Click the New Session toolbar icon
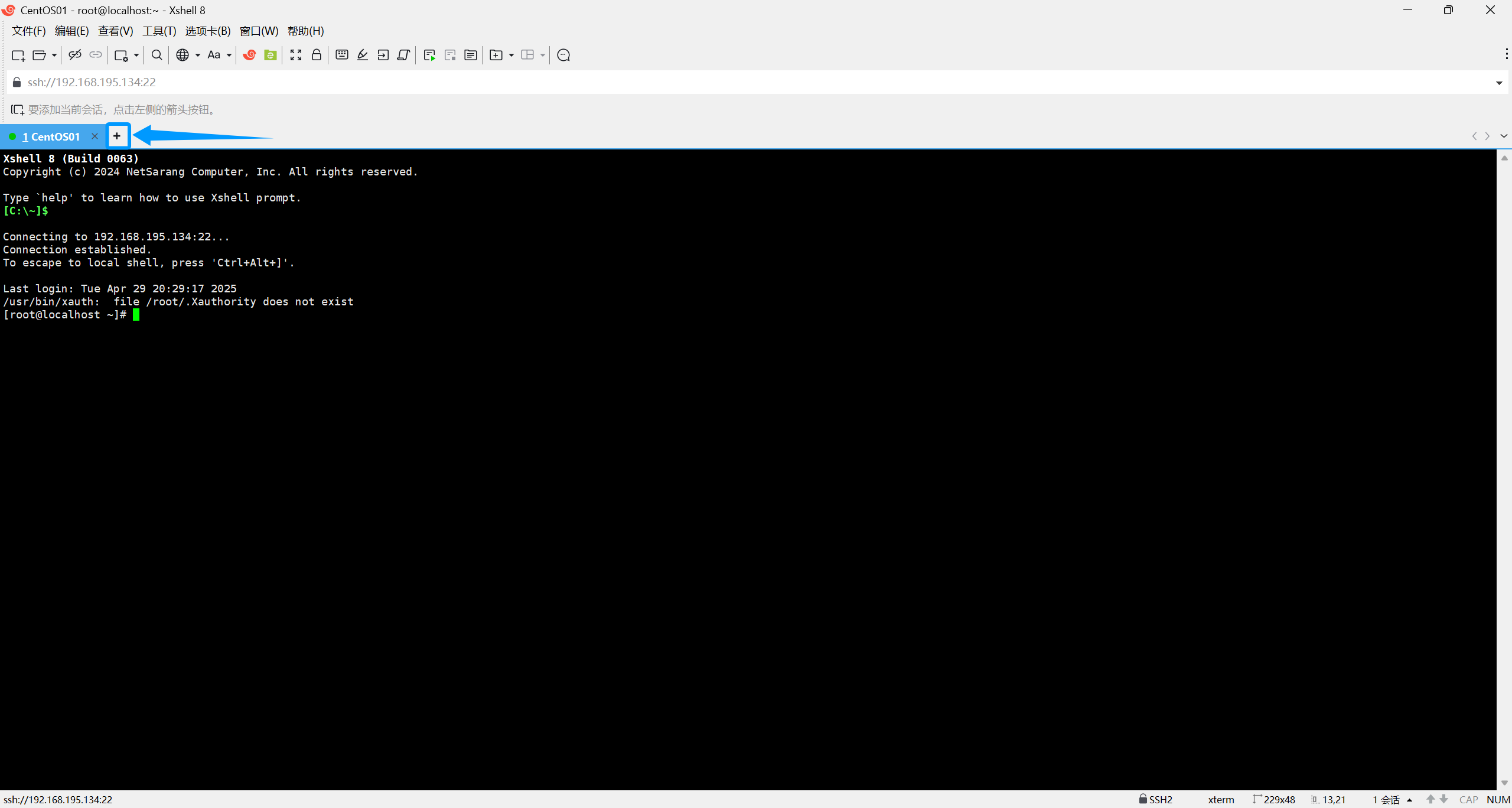This screenshot has height=808, width=1512. click(18, 55)
